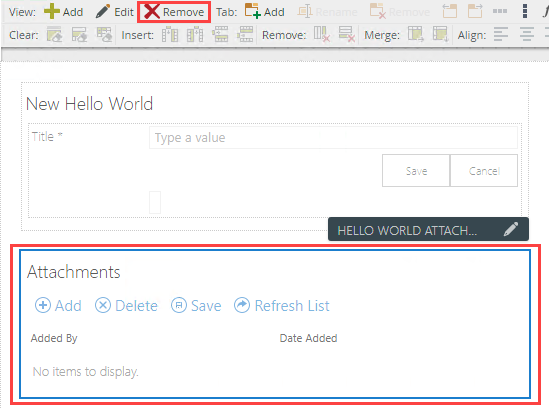This screenshot has width=549, height=408.
Task: Click the first Clear icon
Action: pos(54,35)
